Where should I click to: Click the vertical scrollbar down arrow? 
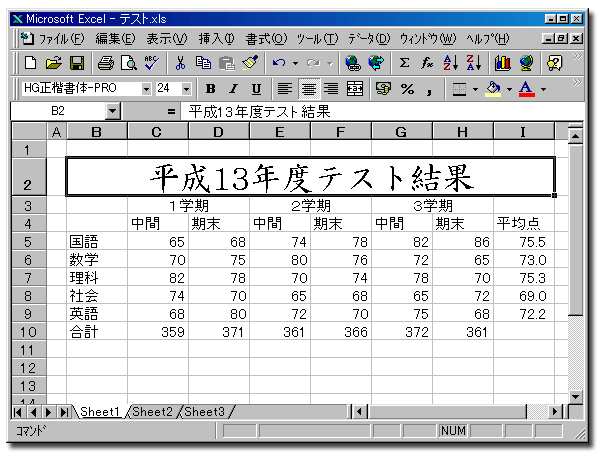coord(576,397)
